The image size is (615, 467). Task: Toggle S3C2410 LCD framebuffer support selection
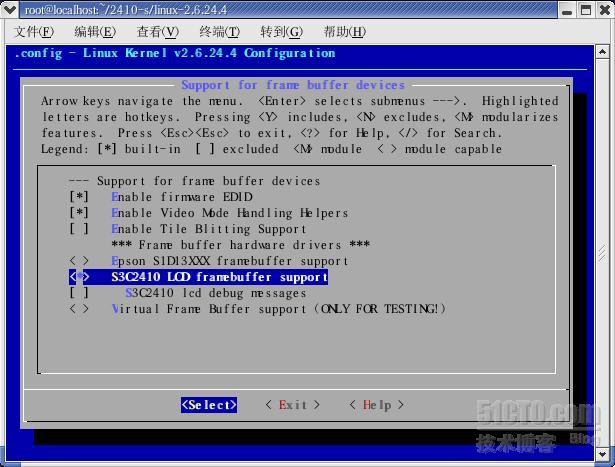[x=79, y=277]
